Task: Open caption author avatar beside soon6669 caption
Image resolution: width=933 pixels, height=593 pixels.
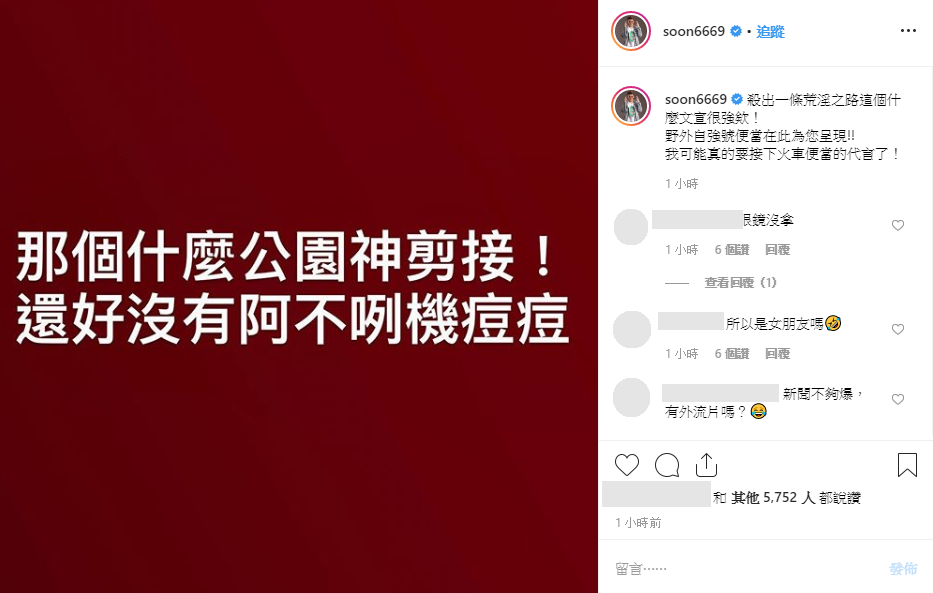Action: pyautogui.click(x=631, y=106)
